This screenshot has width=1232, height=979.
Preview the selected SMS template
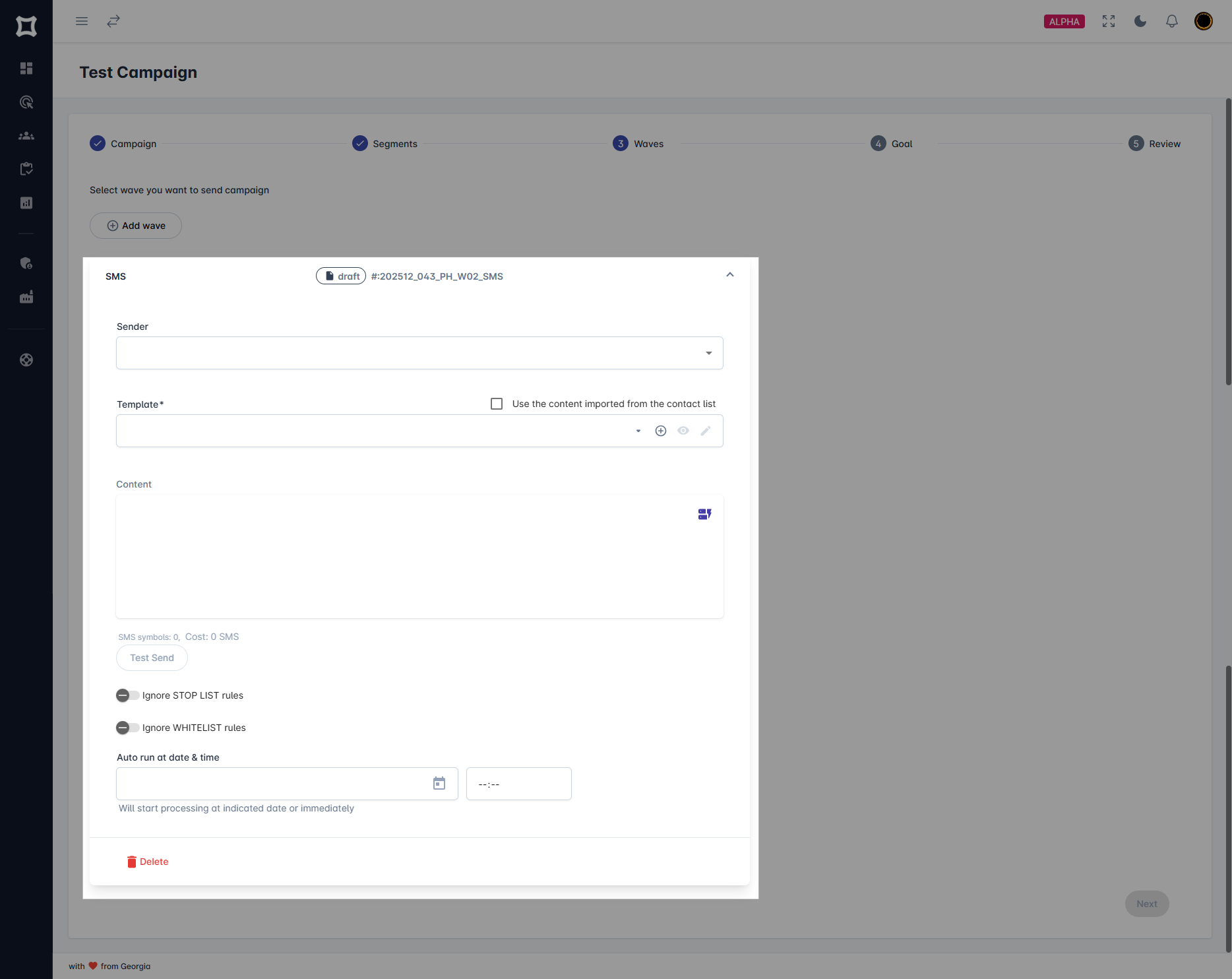tap(683, 430)
